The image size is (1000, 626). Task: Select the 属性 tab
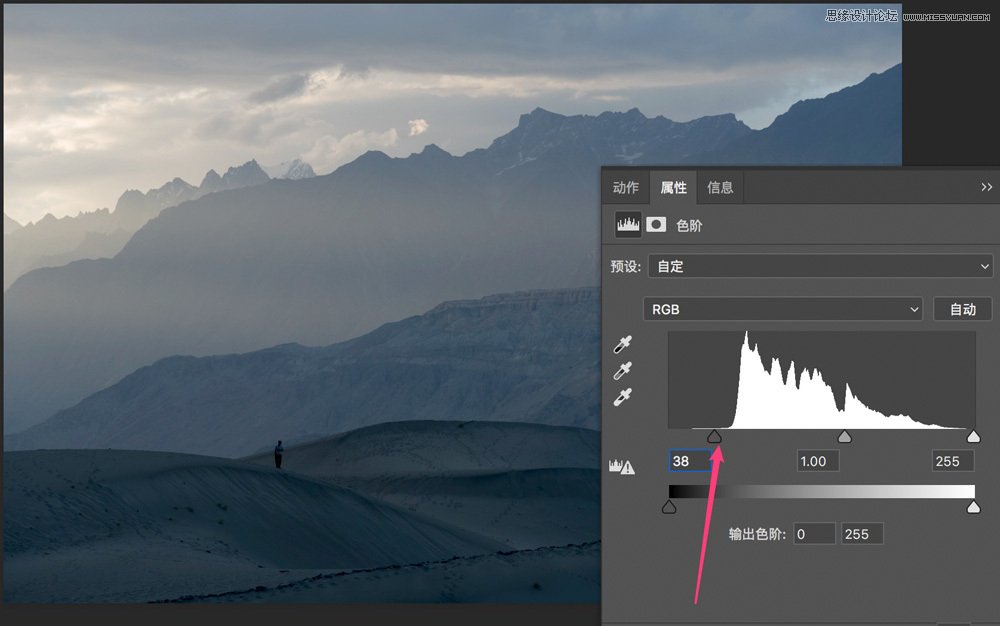tap(672, 187)
